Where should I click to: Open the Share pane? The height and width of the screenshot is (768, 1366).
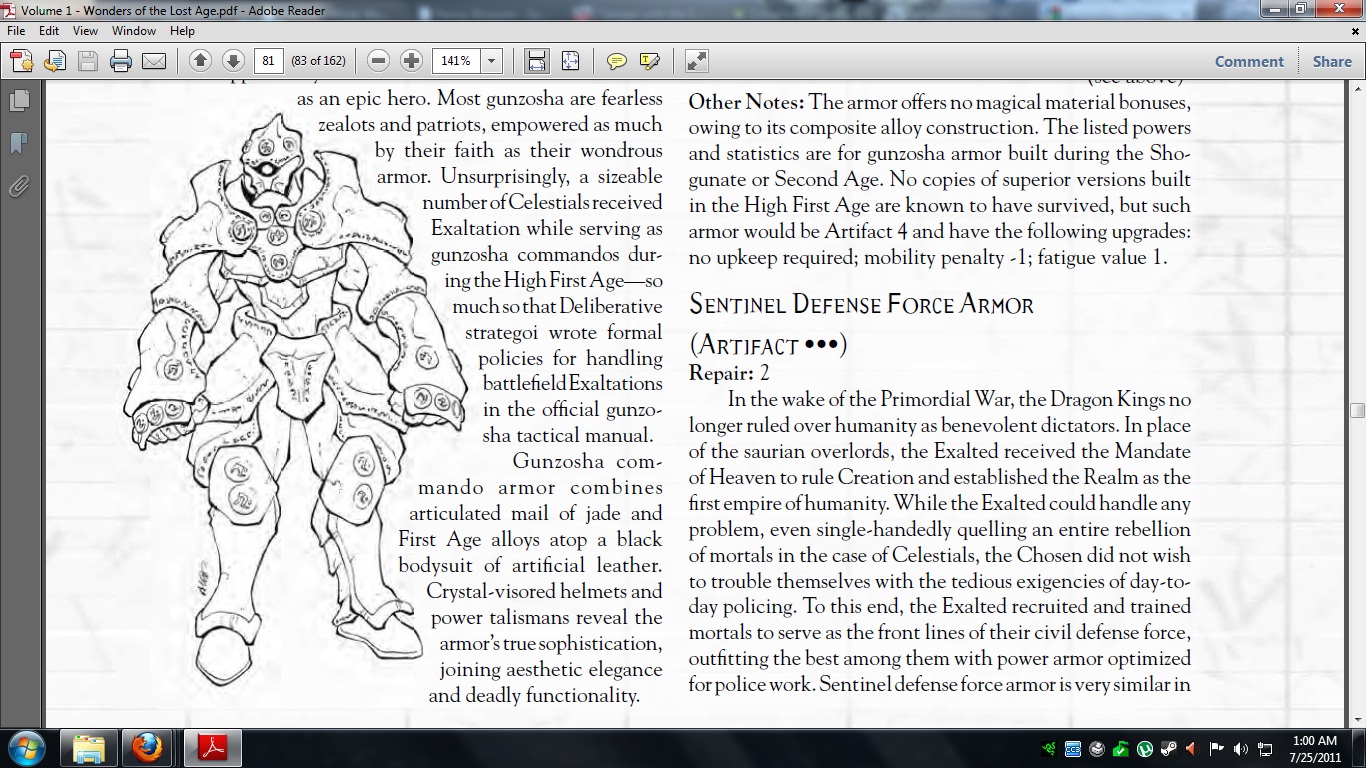tap(1332, 61)
